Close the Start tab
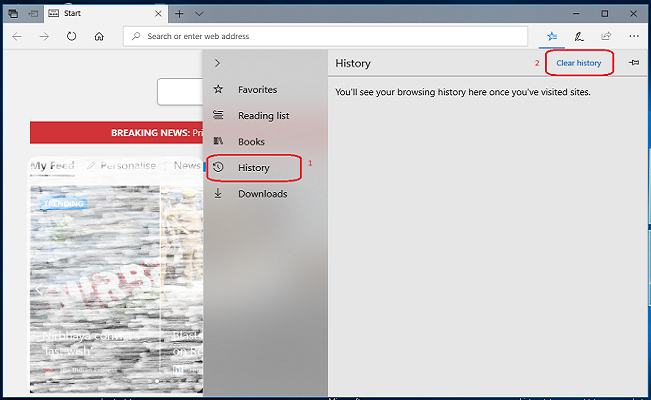Image resolution: width=651 pixels, height=400 pixels. (158, 14)
